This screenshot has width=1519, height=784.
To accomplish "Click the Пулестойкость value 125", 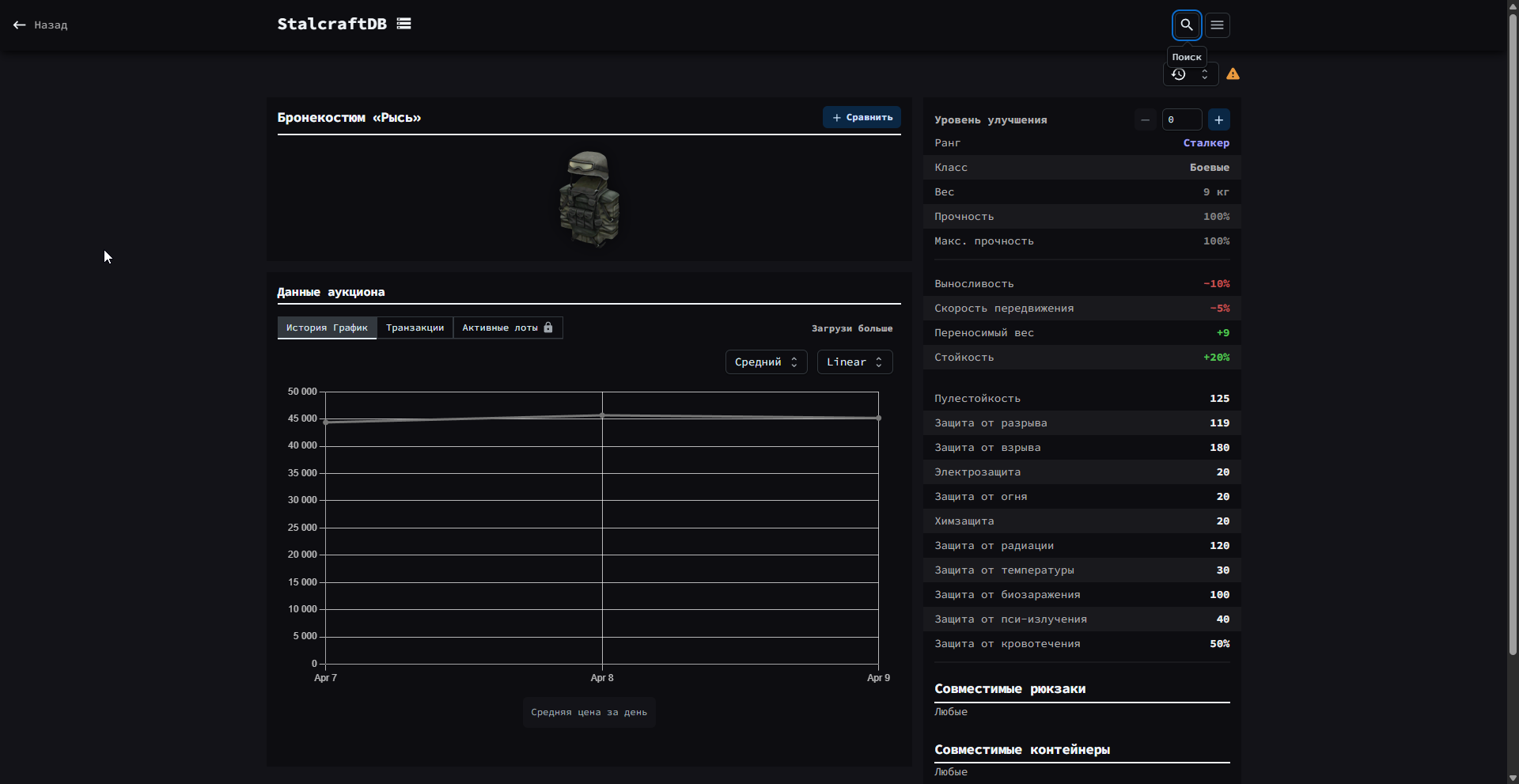I will (1219, 399).
